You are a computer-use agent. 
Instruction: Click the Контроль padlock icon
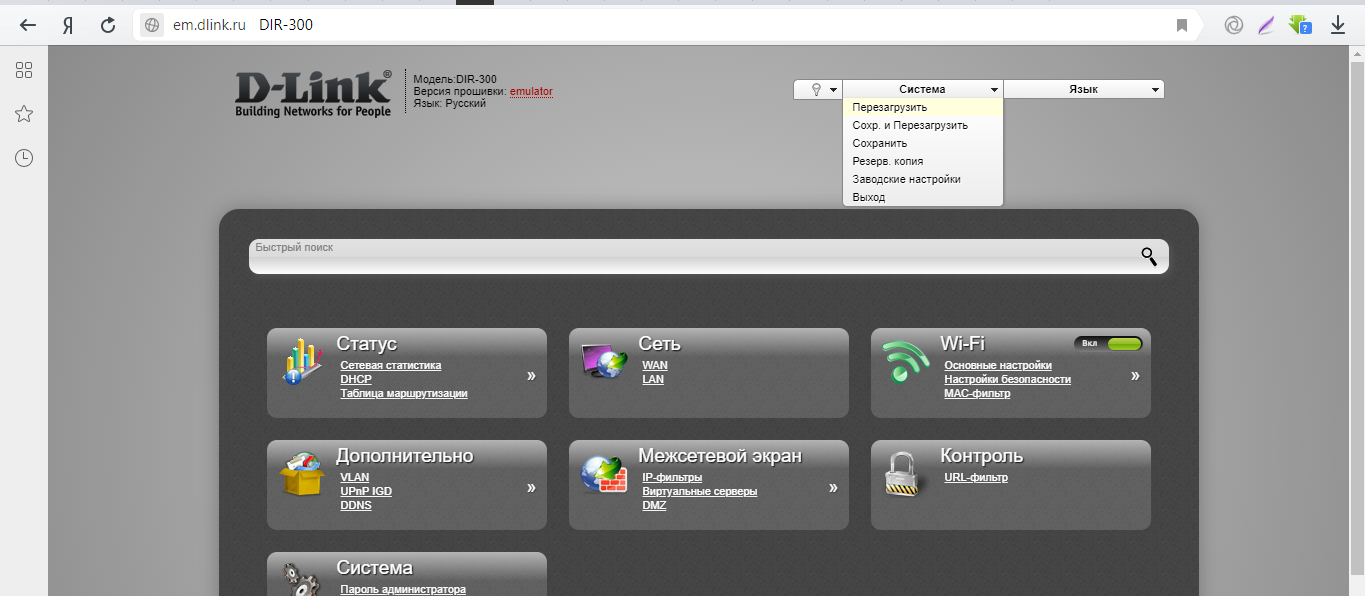905,473
